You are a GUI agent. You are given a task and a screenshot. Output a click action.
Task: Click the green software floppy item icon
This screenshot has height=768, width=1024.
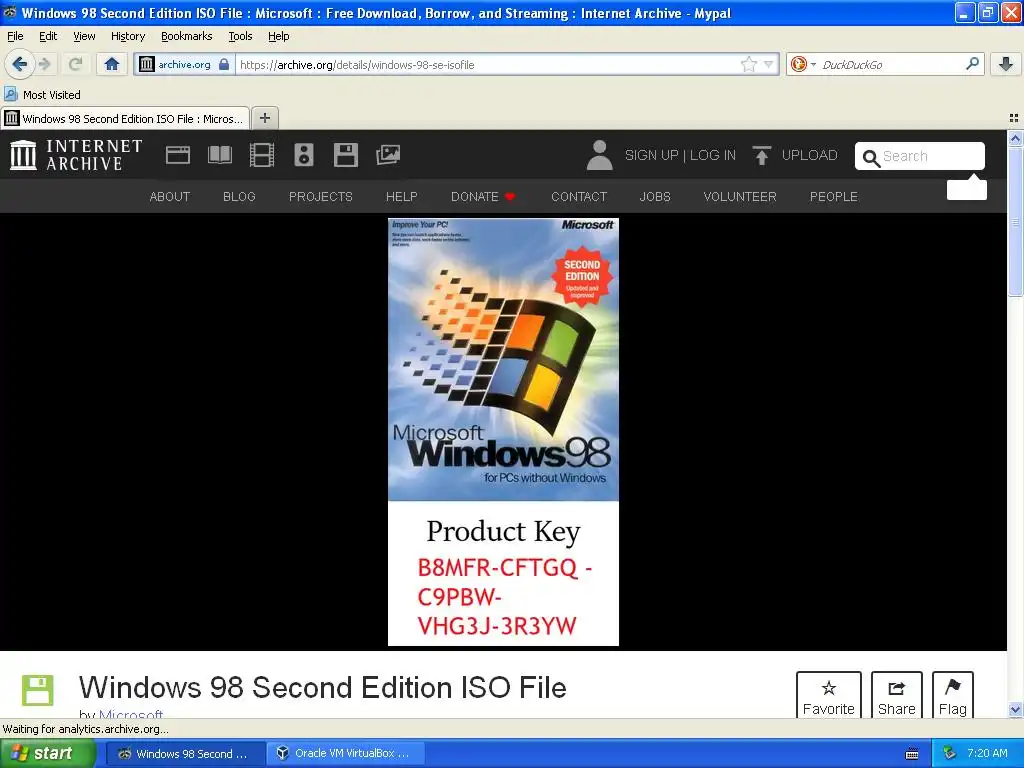pyautogui.click(x=38, y=690)
